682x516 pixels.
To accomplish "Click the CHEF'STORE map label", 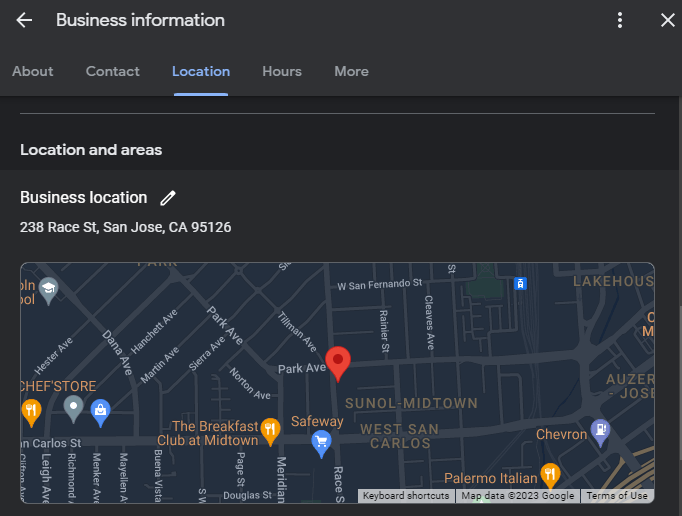I will 58,386.
